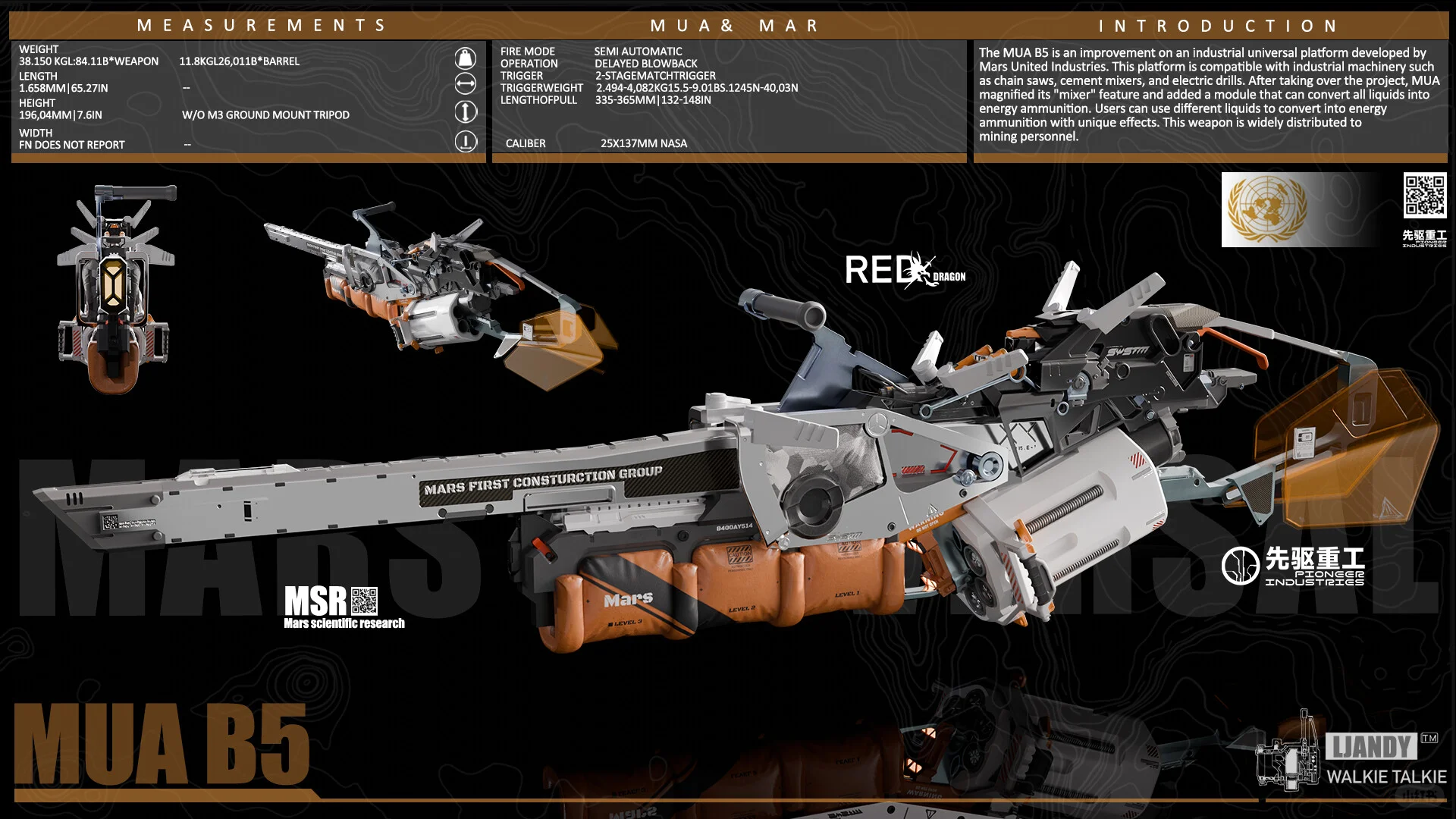
Task: Click the United Nations emblem
Action: (1267, 209)
